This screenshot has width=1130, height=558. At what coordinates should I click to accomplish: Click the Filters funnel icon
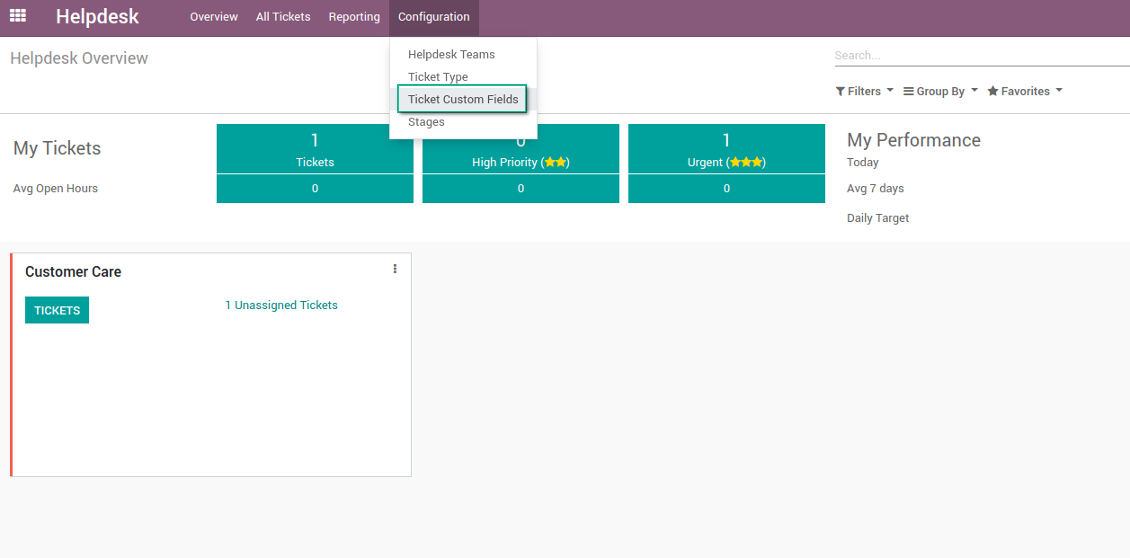(x=840, y=92)
